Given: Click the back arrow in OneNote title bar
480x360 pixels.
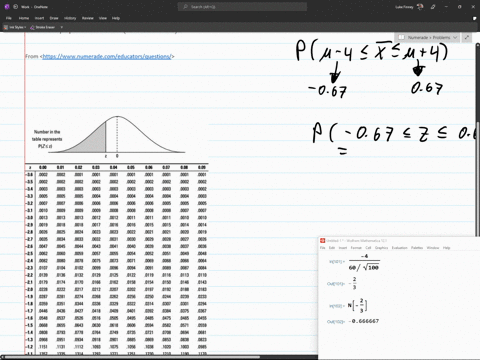Looking at the screenshot, I should pos(15,7).
